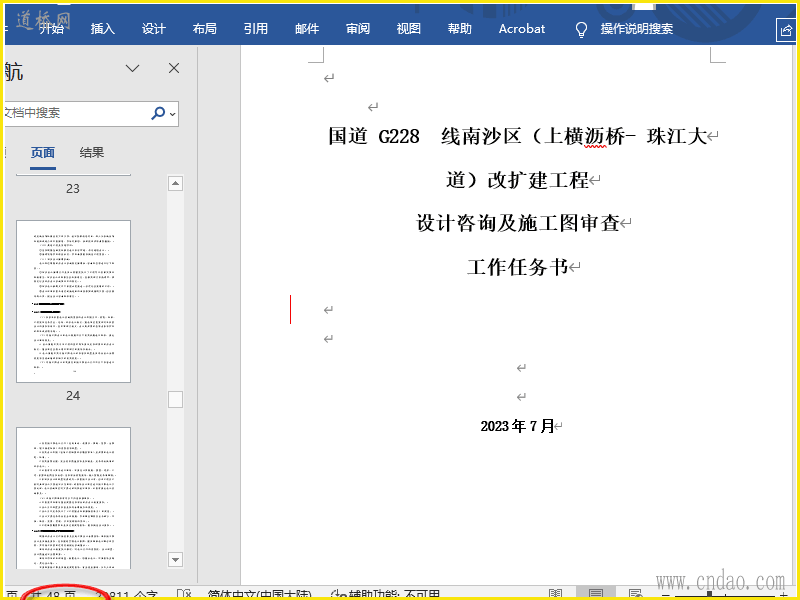Open the 帮助 ribbon tab
Image resolution: width=800 pixels, height=600 pixels.
460,29
